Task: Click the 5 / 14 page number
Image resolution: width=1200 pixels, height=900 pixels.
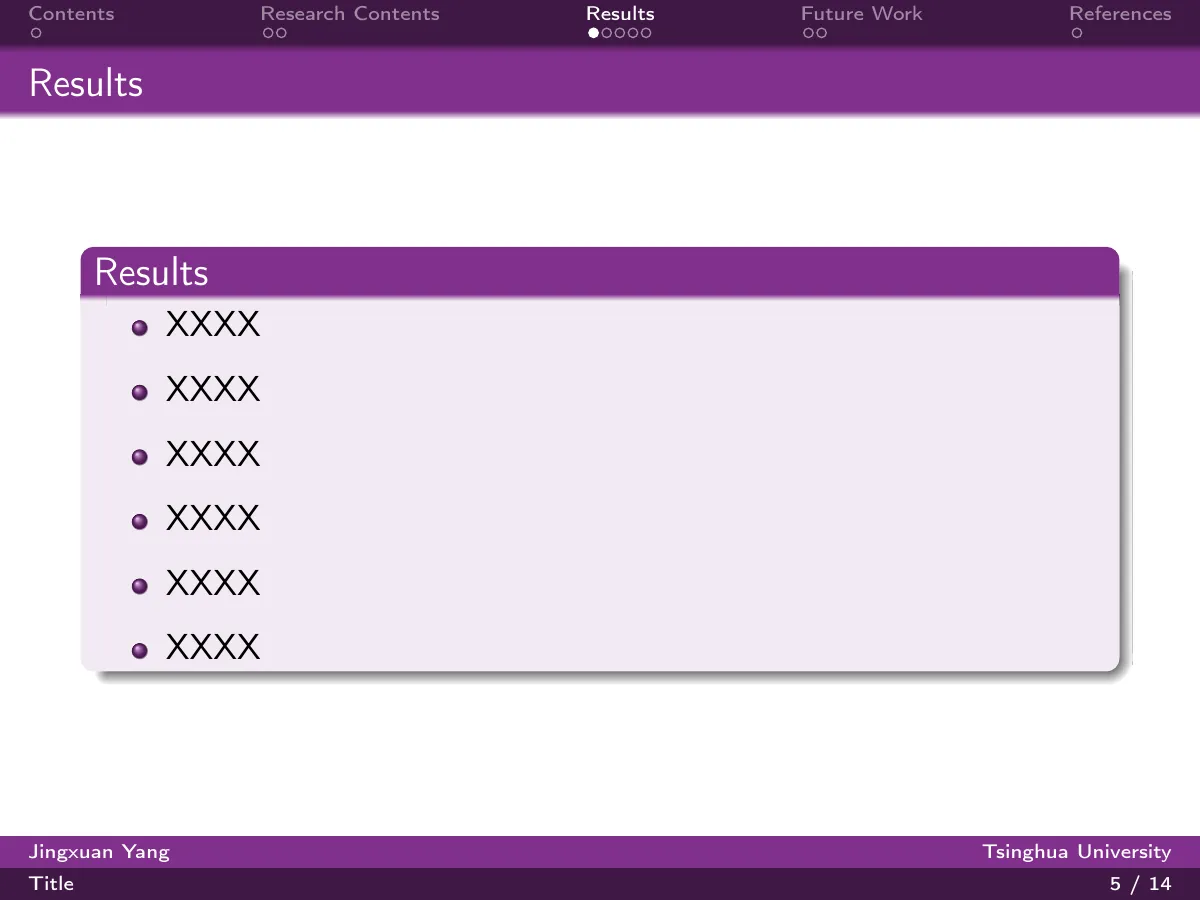Action: pos(1140,884)
